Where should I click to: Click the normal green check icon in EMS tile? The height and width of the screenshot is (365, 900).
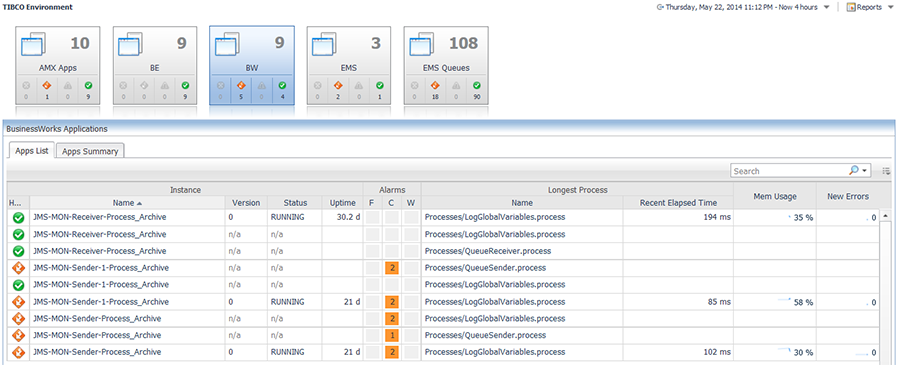pyautogui.click(x=379, y=86)
